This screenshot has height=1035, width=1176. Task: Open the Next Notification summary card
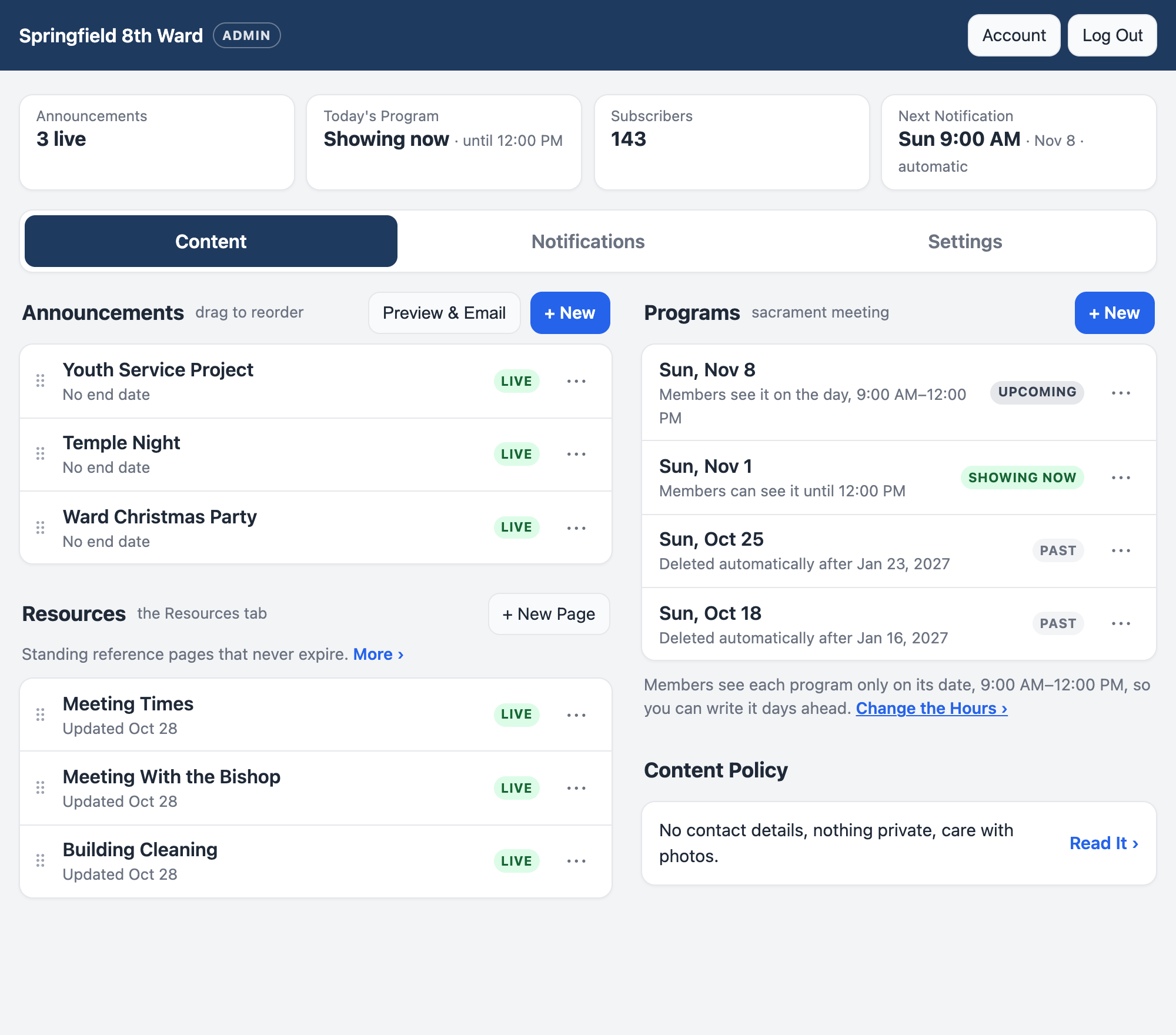[x=1018, y=142]
